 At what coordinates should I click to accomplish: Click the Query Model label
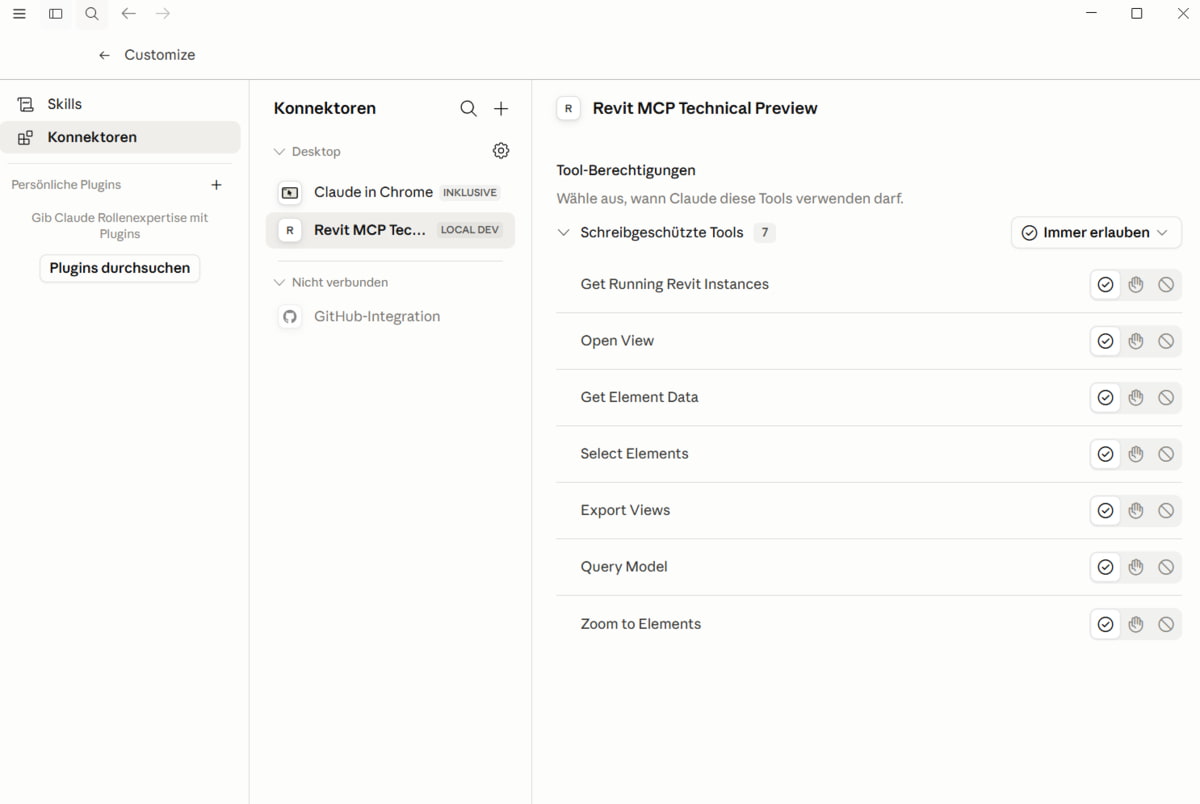click(x=624, y=567)
